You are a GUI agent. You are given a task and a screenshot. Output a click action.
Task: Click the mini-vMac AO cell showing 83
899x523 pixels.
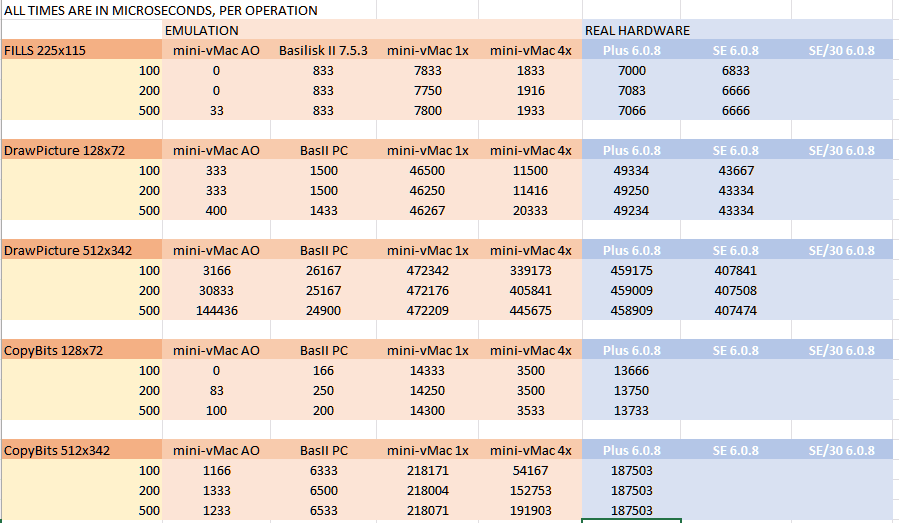coord(216,391)
